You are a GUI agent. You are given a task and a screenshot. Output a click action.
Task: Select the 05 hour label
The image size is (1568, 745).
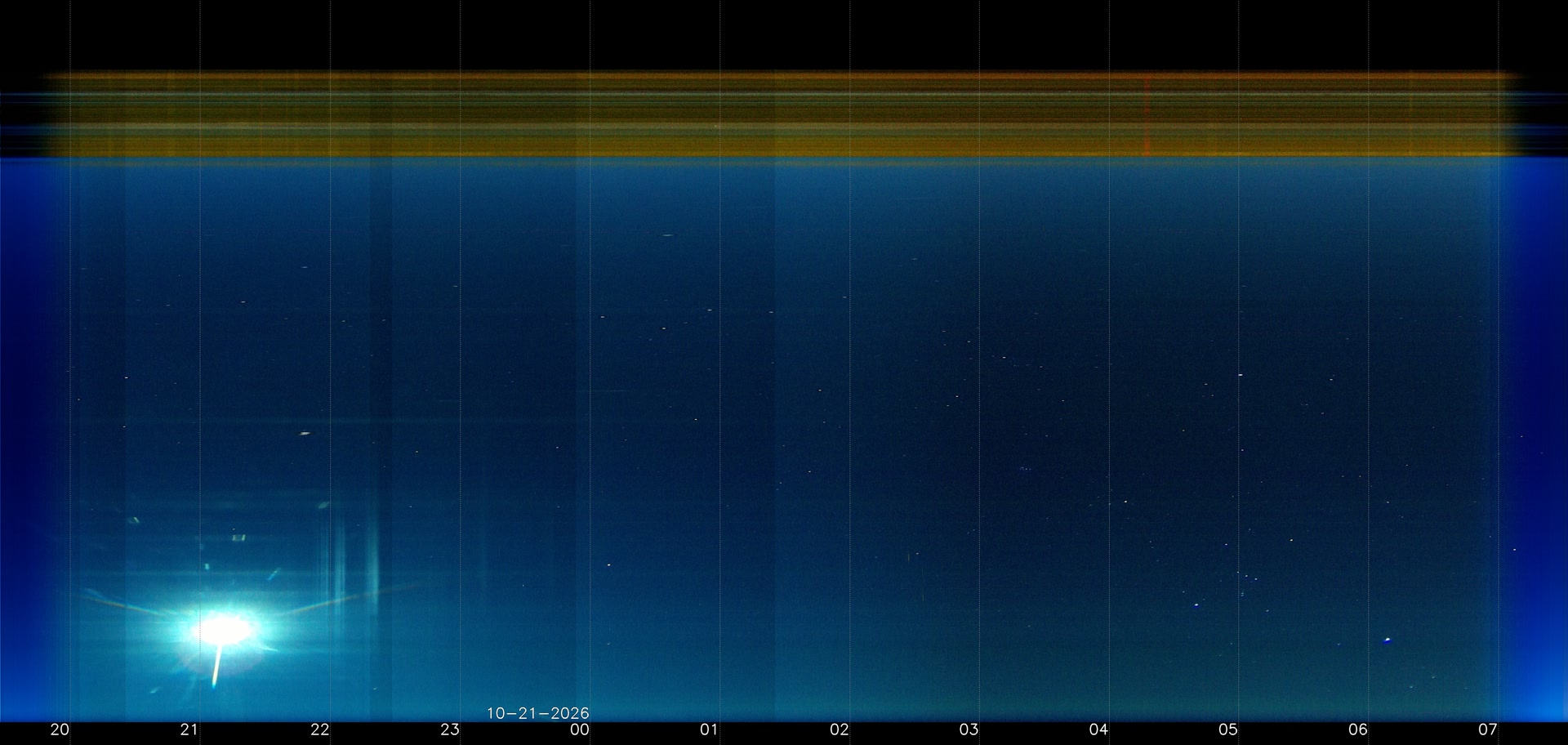(x=1229, y=729)
